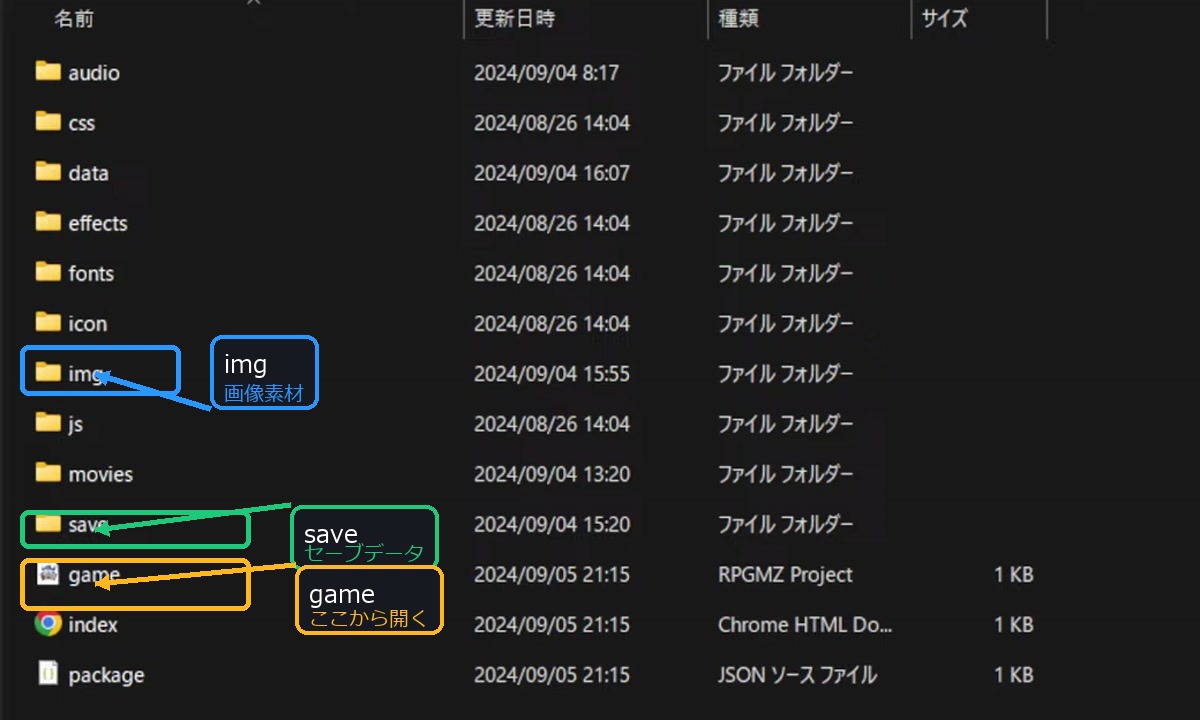This screenshot has height=720, width=1200.
Task: Select the img folder icon
Action: [48, 372]
